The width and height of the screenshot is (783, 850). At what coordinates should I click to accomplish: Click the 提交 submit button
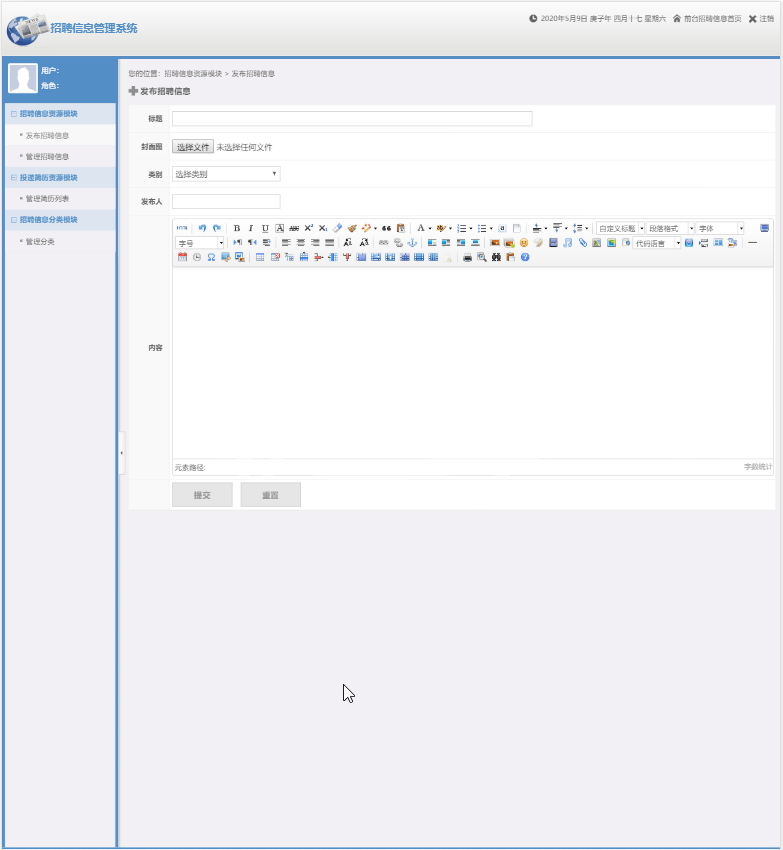coord(202,495)
